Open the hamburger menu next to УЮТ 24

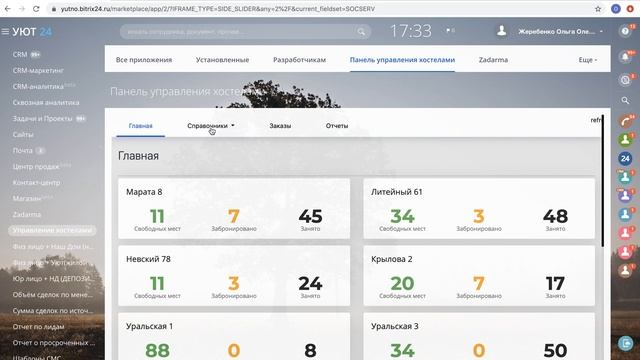(5, 31)
